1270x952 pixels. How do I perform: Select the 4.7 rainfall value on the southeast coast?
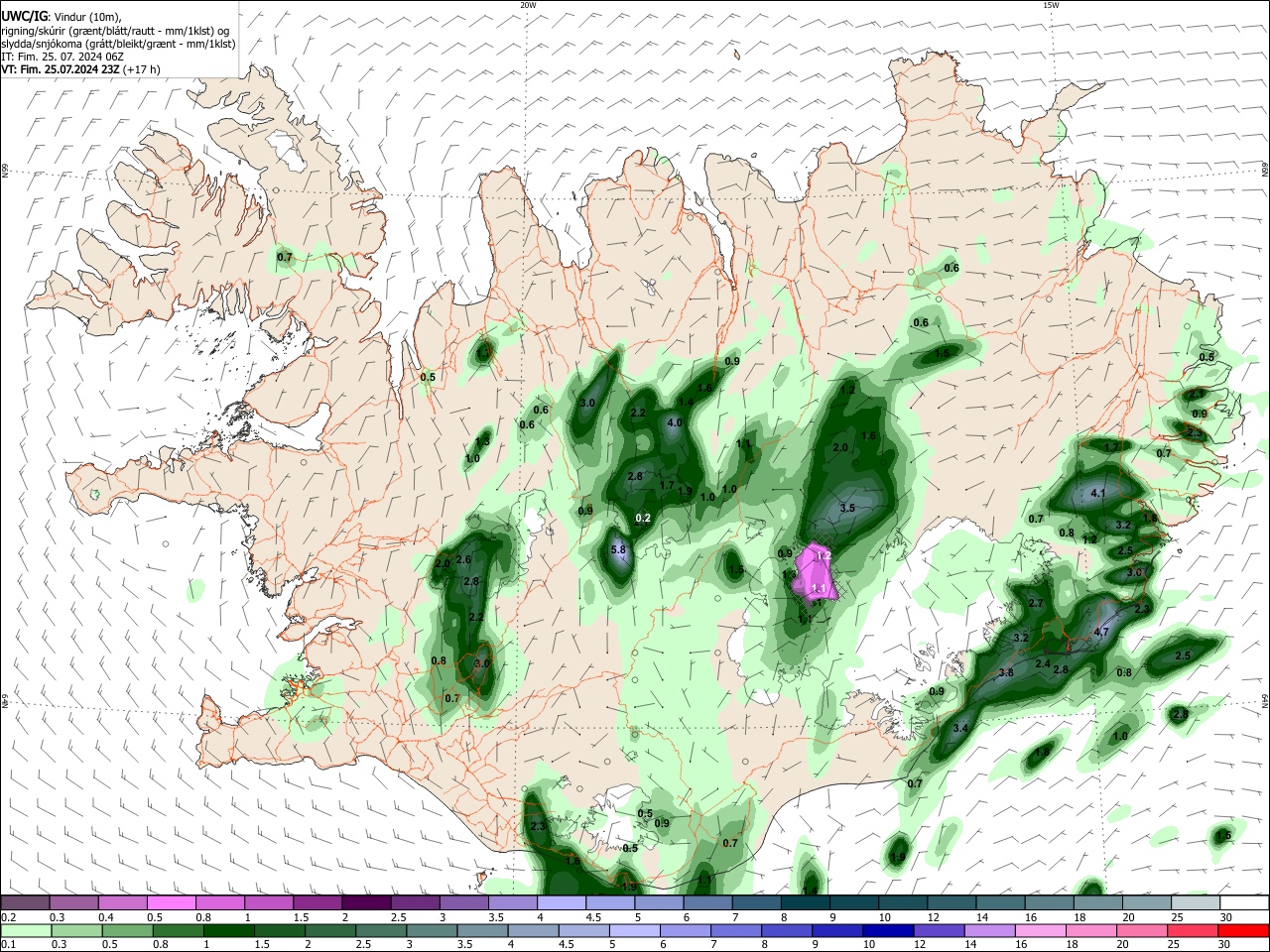(x=1101, y=632)
